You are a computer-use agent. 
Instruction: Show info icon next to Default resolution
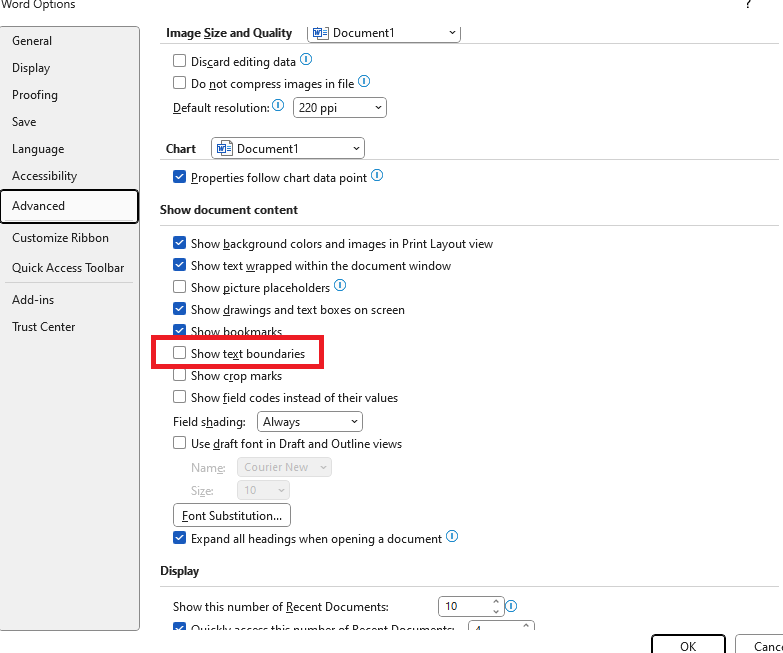tap(278, 105)
